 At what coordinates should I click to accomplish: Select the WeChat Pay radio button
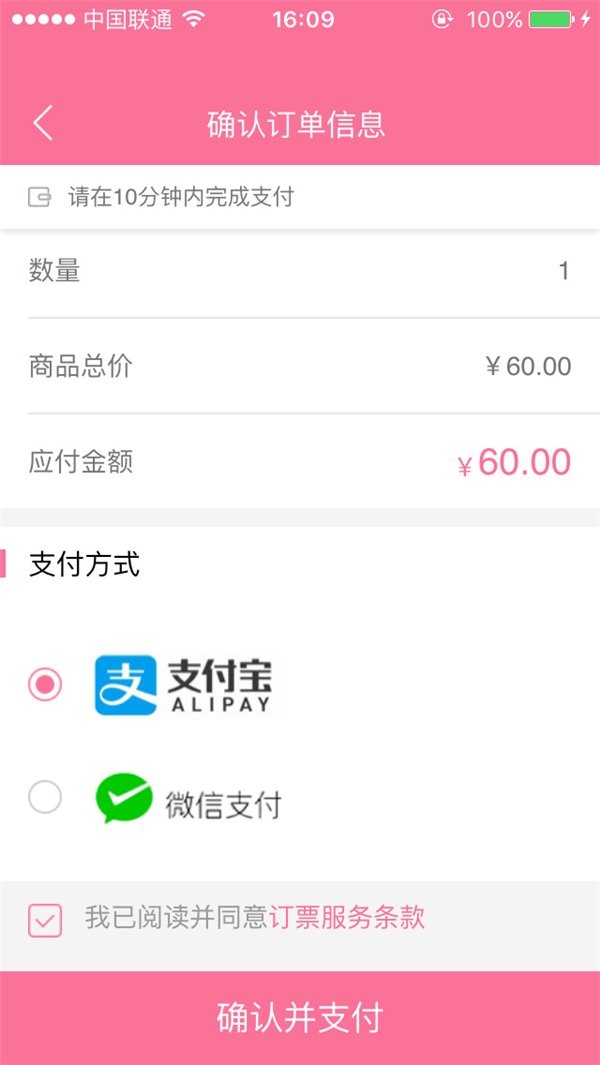45,798
